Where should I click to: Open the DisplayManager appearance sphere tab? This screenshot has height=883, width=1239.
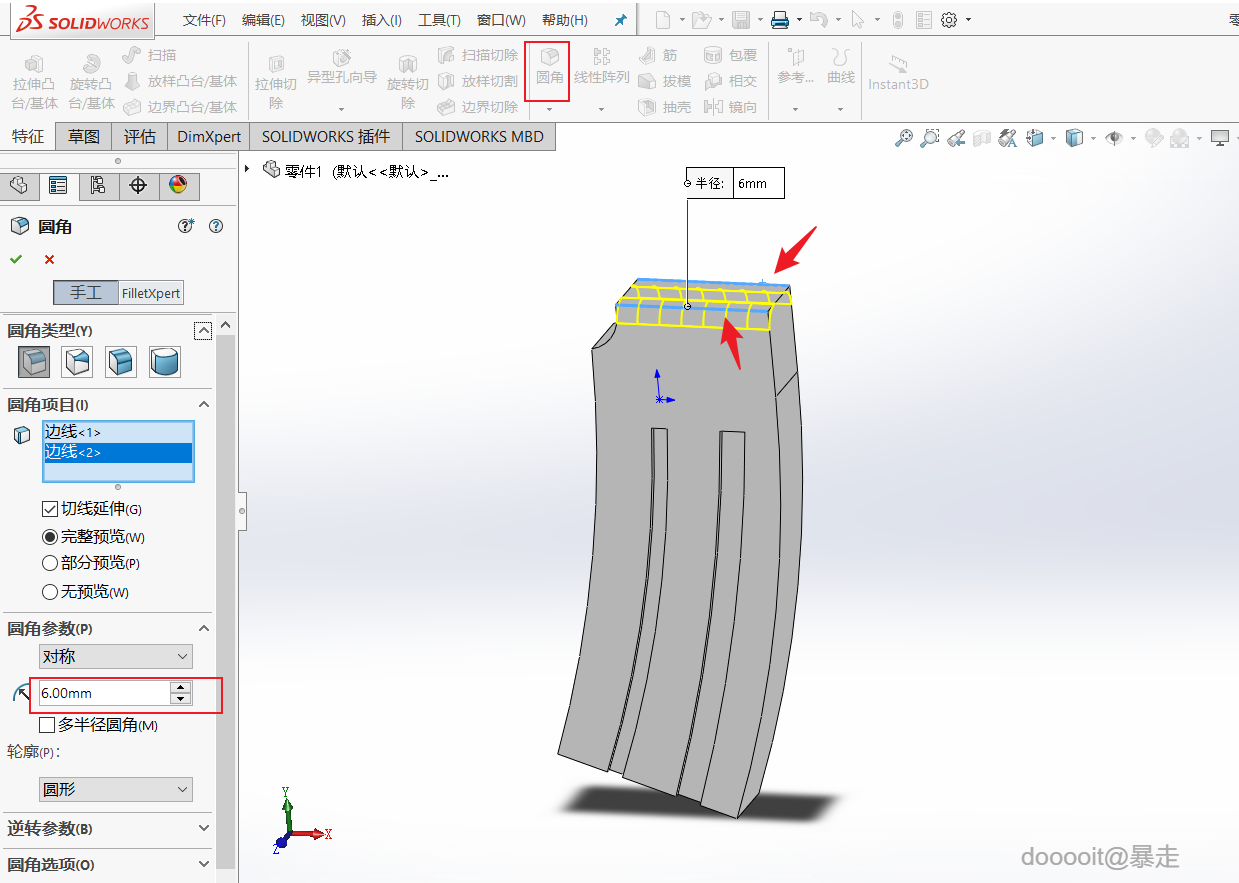[178, 186]
